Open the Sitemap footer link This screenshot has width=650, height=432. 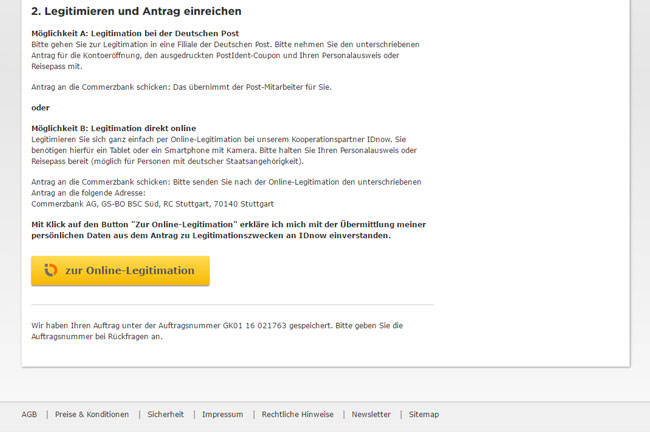coord(424,414)
